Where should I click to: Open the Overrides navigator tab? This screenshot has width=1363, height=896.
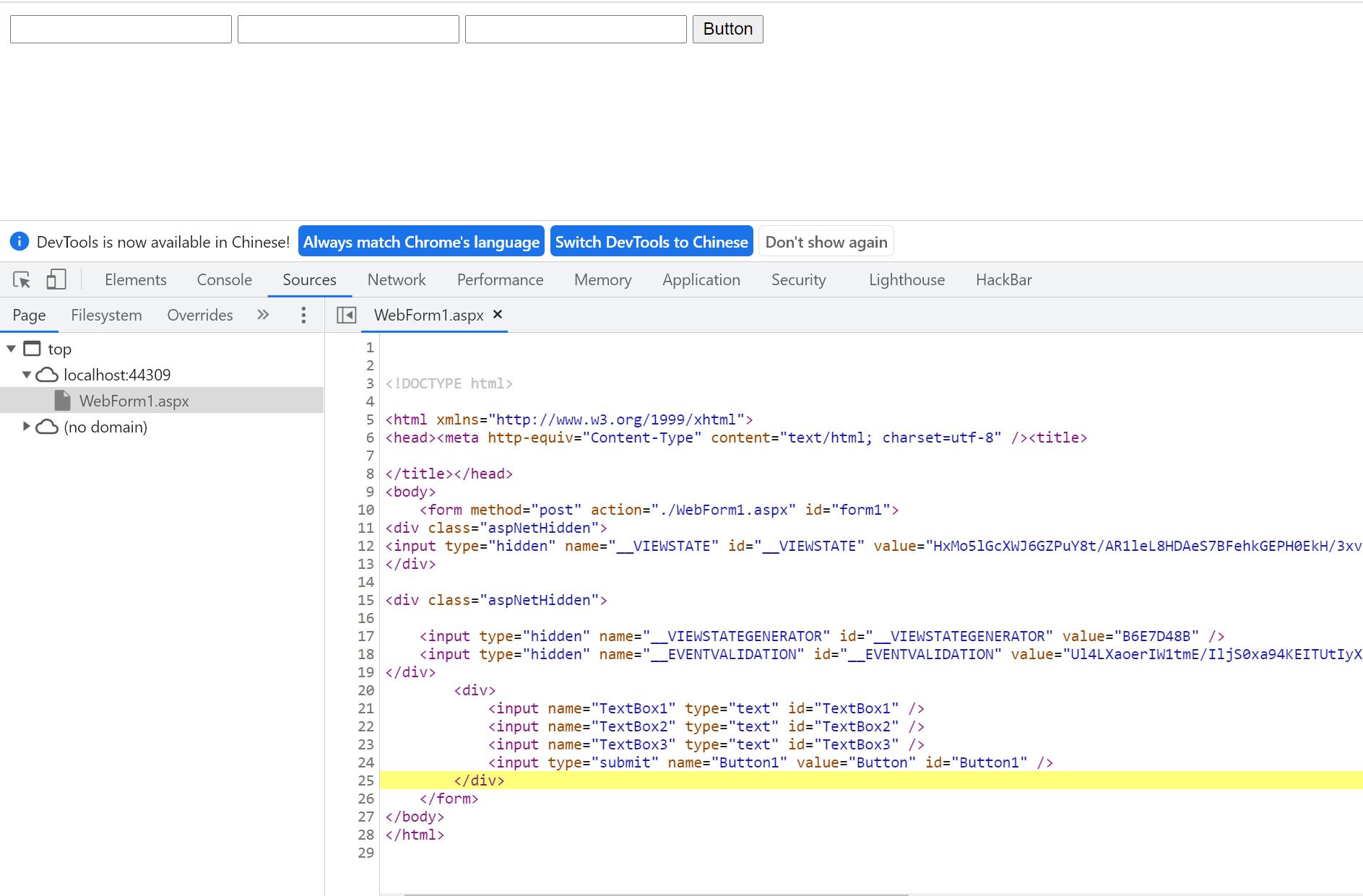point(199,315)
